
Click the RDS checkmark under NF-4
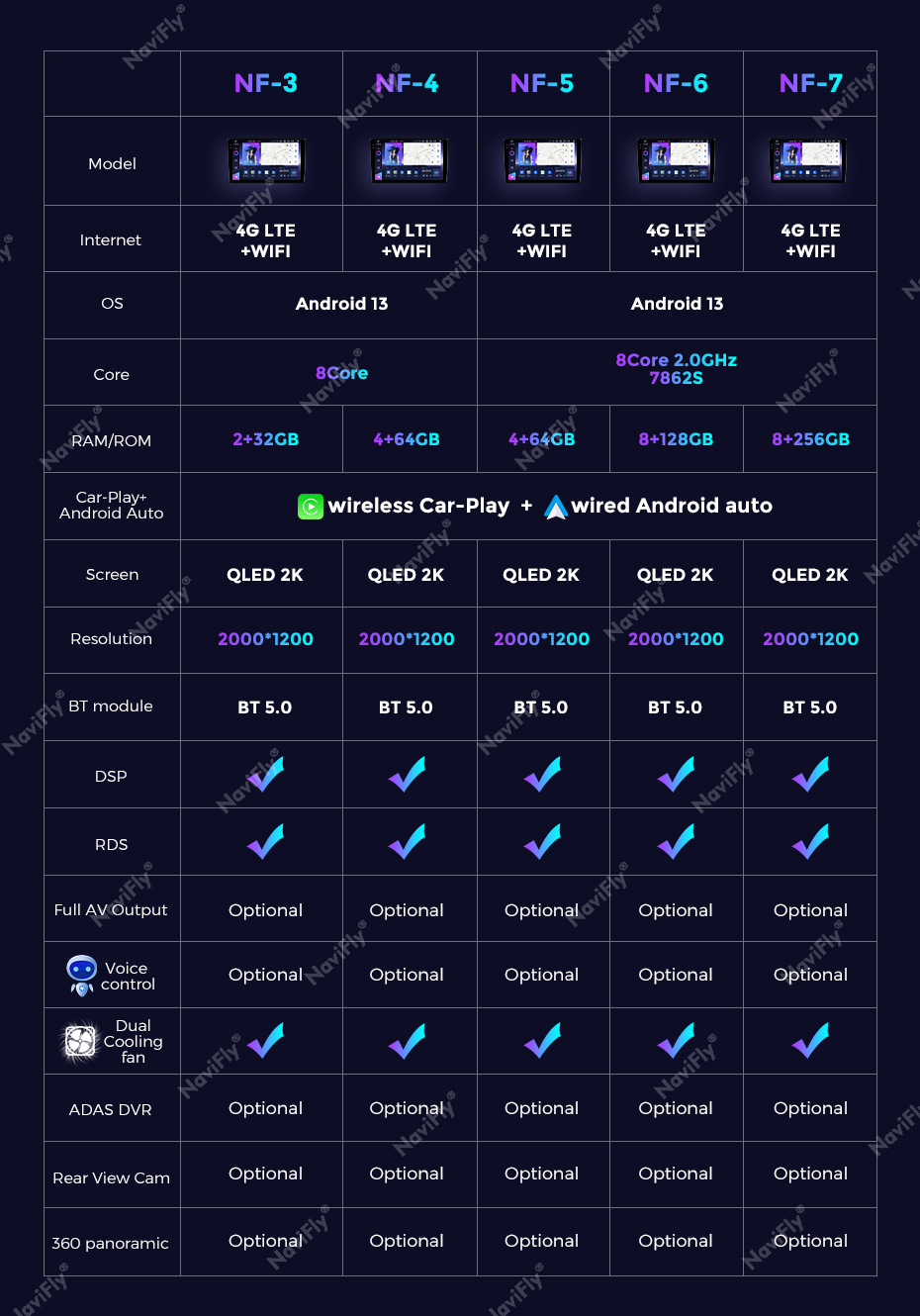click(x=407, y=842)
